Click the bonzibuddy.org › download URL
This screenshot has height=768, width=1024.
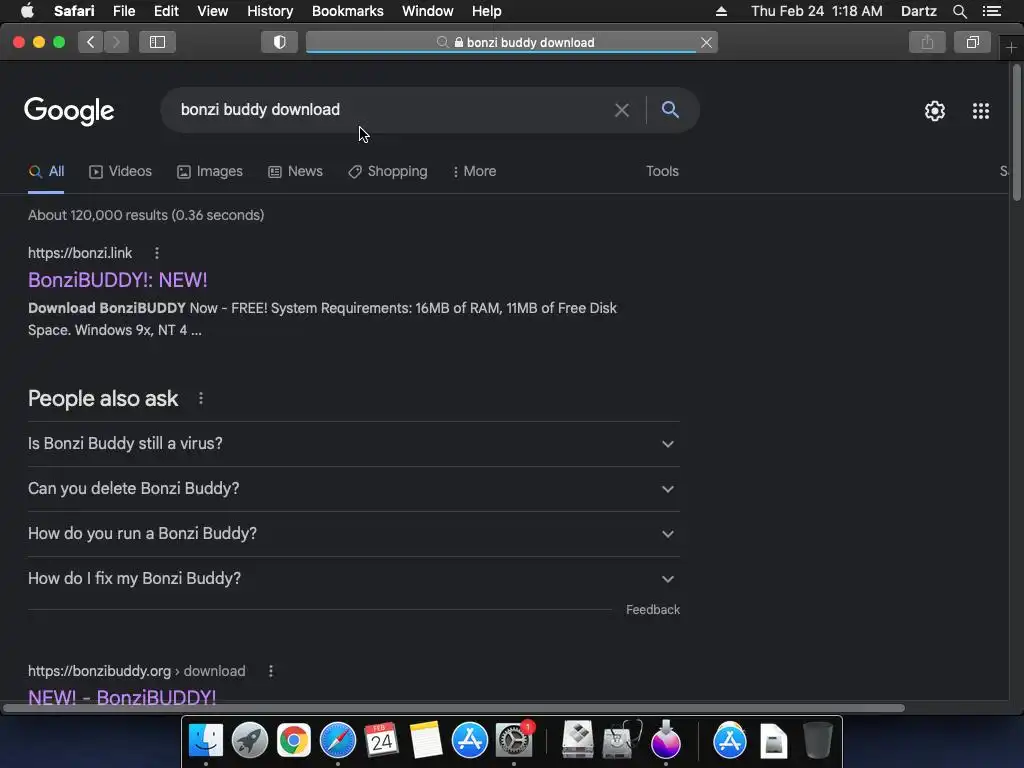pyautogui.click(x=136, y=671)
